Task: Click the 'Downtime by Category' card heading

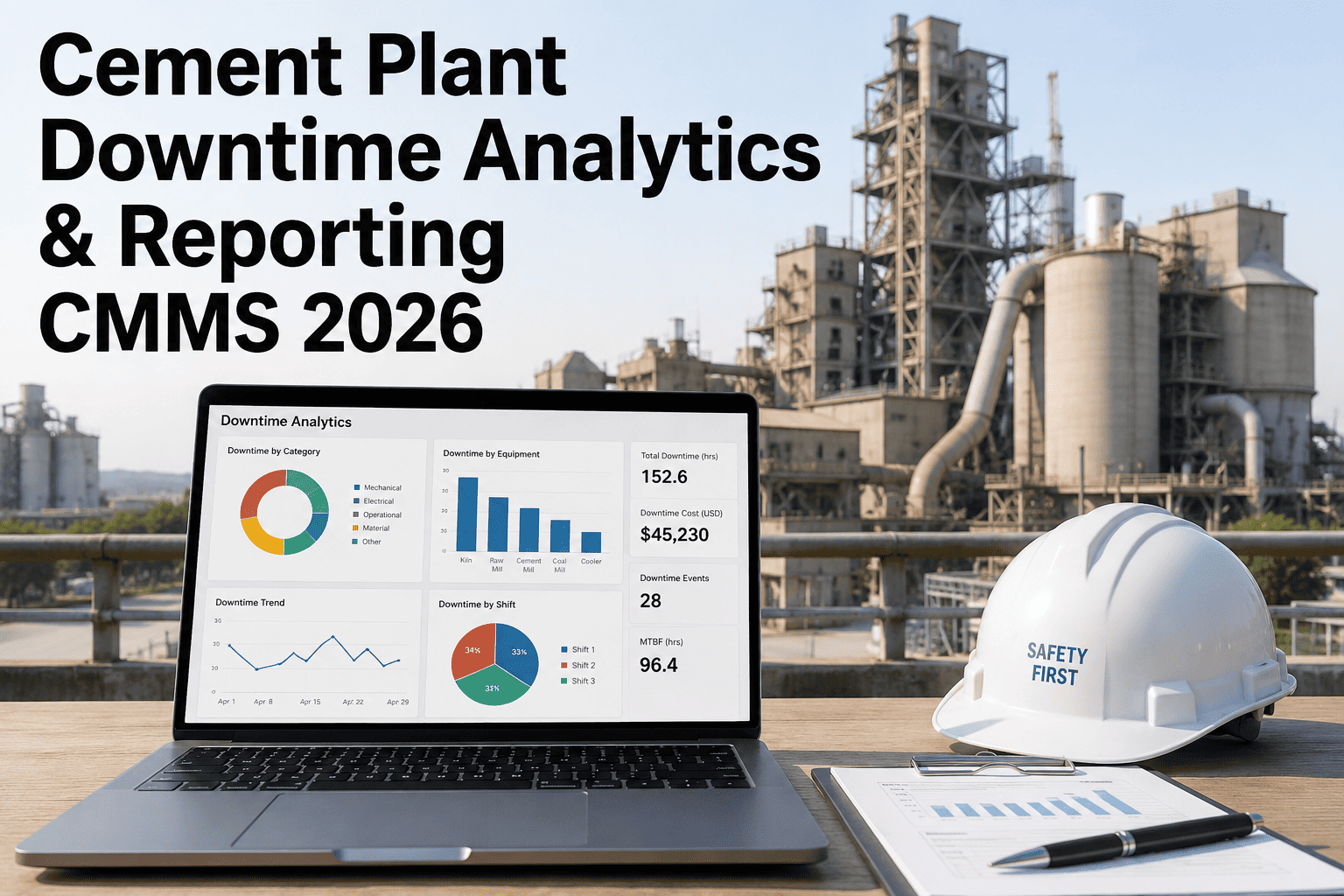Action: [274, 451]
